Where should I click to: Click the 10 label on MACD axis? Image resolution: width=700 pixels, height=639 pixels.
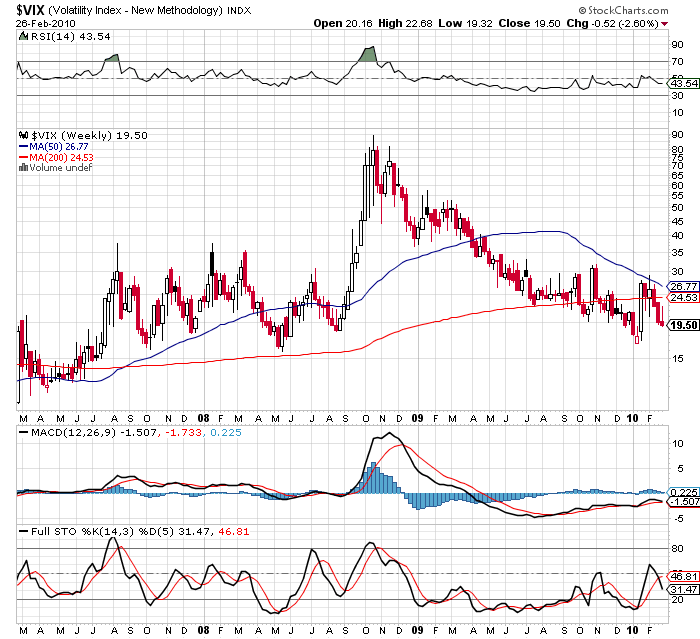[x=677, y=443]
